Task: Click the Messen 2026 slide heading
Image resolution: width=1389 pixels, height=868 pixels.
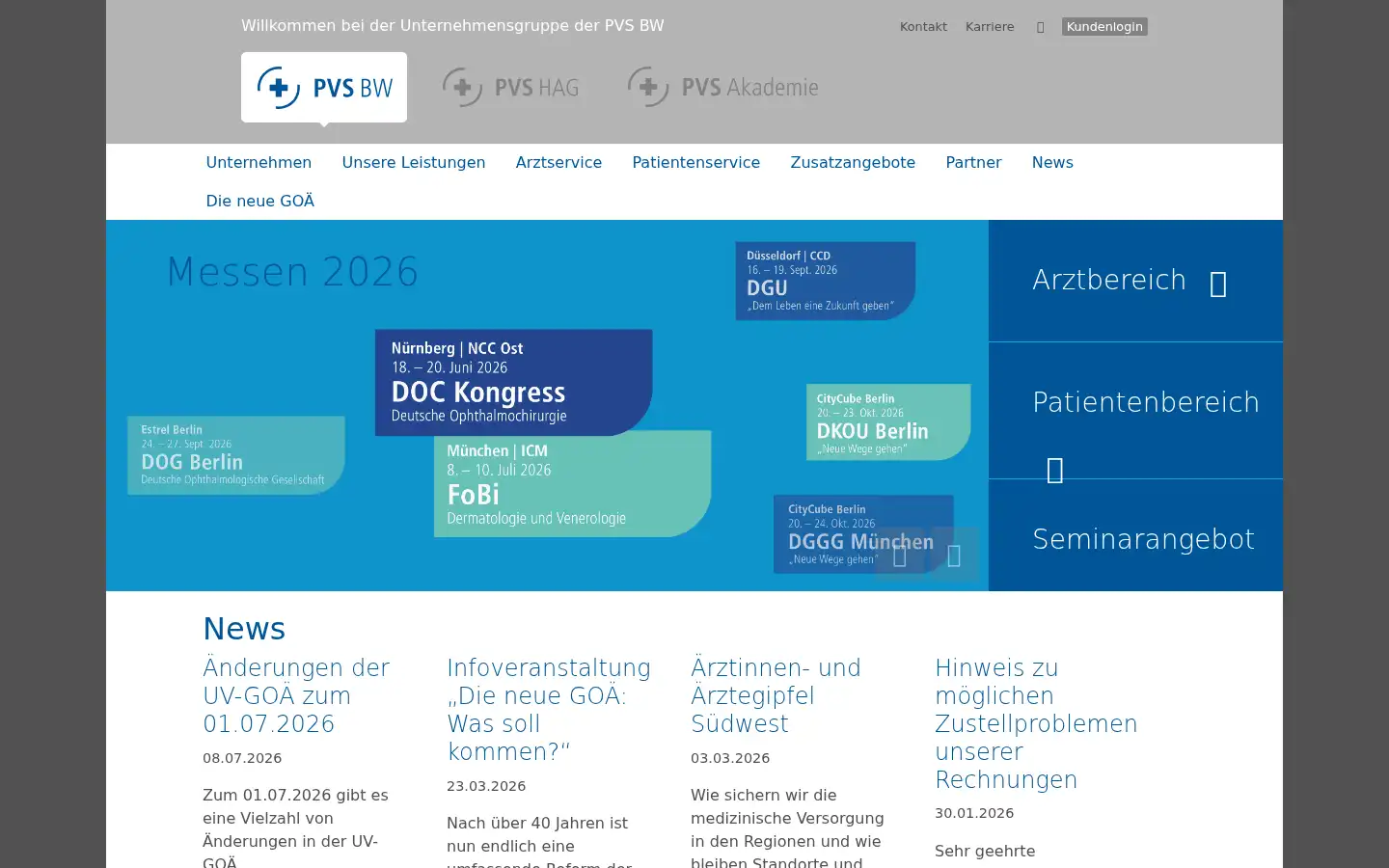Action: (x=292, y=272)
